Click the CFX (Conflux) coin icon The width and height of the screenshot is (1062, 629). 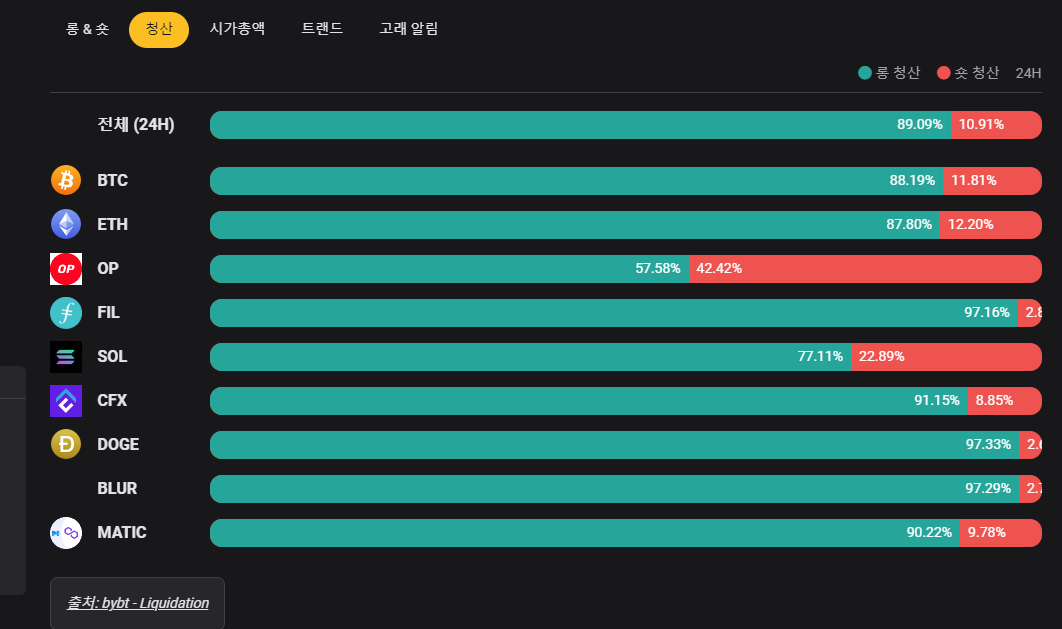65,400
